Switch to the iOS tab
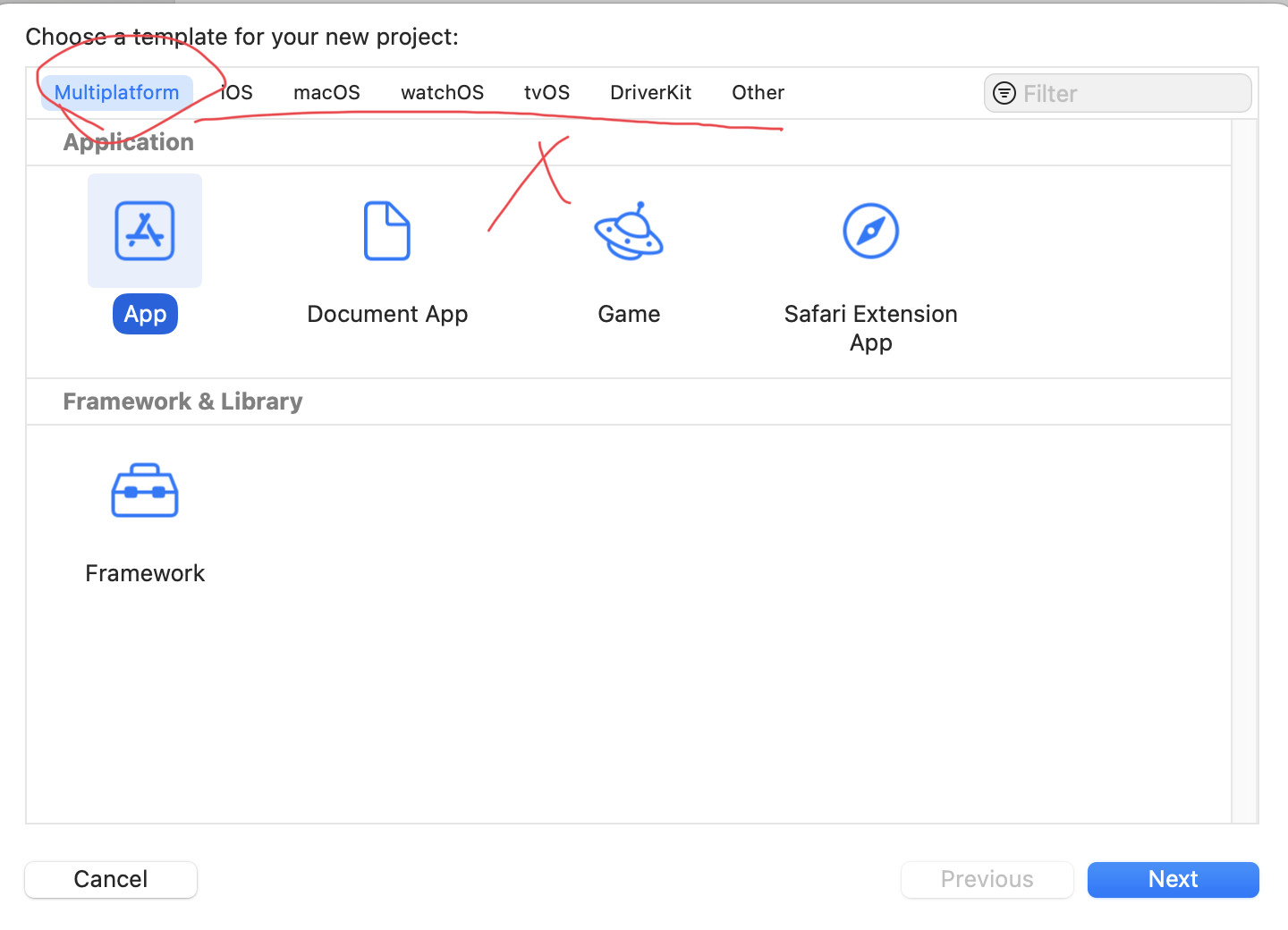The width and height of the screenshot is (1288, 930). click(235, 92)
